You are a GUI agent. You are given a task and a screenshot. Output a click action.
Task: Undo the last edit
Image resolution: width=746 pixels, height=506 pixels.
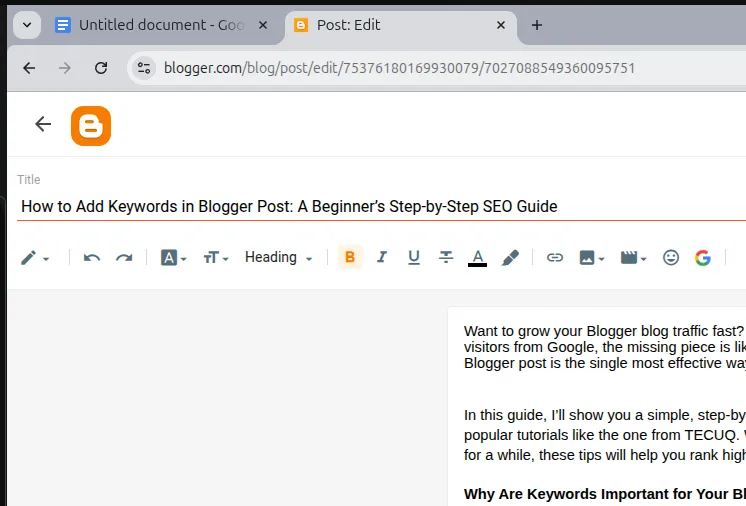92,258
